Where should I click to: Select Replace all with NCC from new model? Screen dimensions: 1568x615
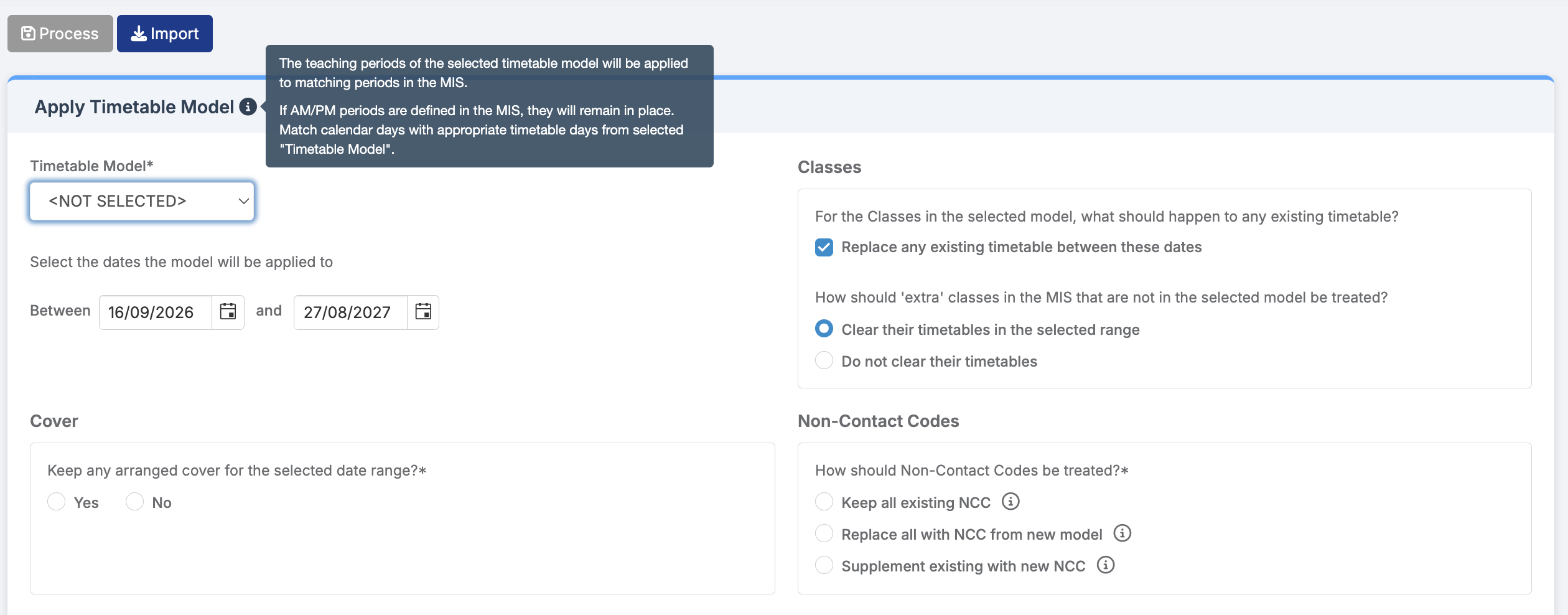[824, 533]
